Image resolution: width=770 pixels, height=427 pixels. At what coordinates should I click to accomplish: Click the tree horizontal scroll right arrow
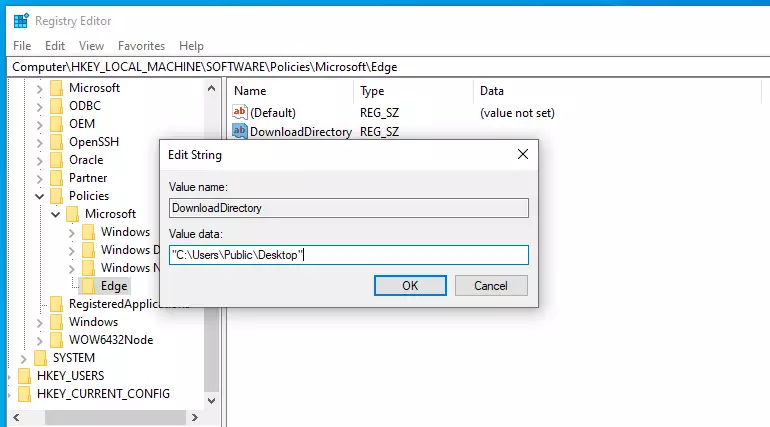pyautogui.click(x=195, y=418)
